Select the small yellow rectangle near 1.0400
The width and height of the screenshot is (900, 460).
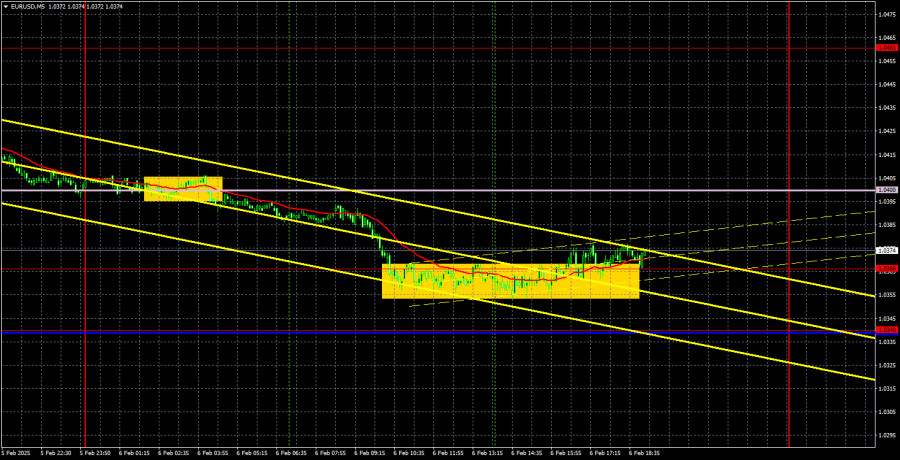(182, 189)
